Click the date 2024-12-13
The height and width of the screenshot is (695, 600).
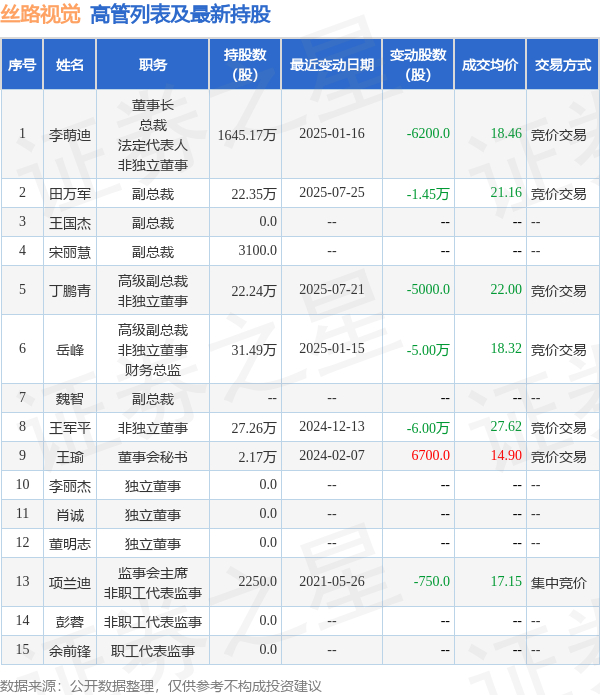point(332,426)
